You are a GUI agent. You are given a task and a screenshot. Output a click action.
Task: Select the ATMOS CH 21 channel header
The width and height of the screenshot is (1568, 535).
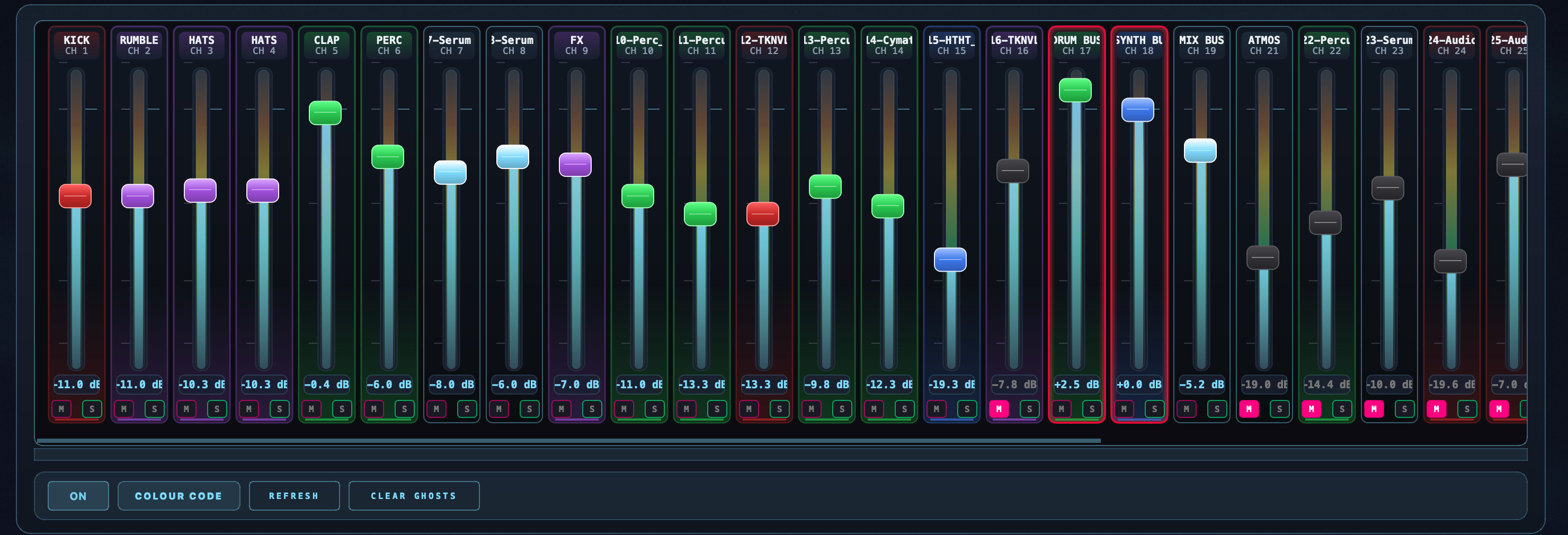[1264, 45]
